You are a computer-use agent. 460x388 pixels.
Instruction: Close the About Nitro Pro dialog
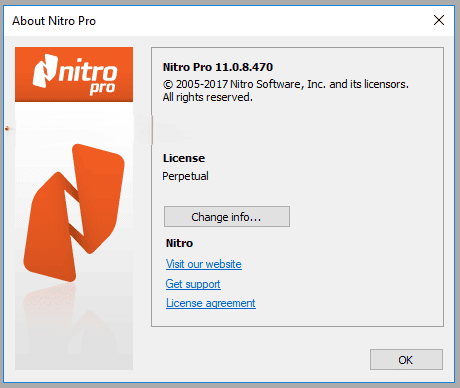(439, 20)
